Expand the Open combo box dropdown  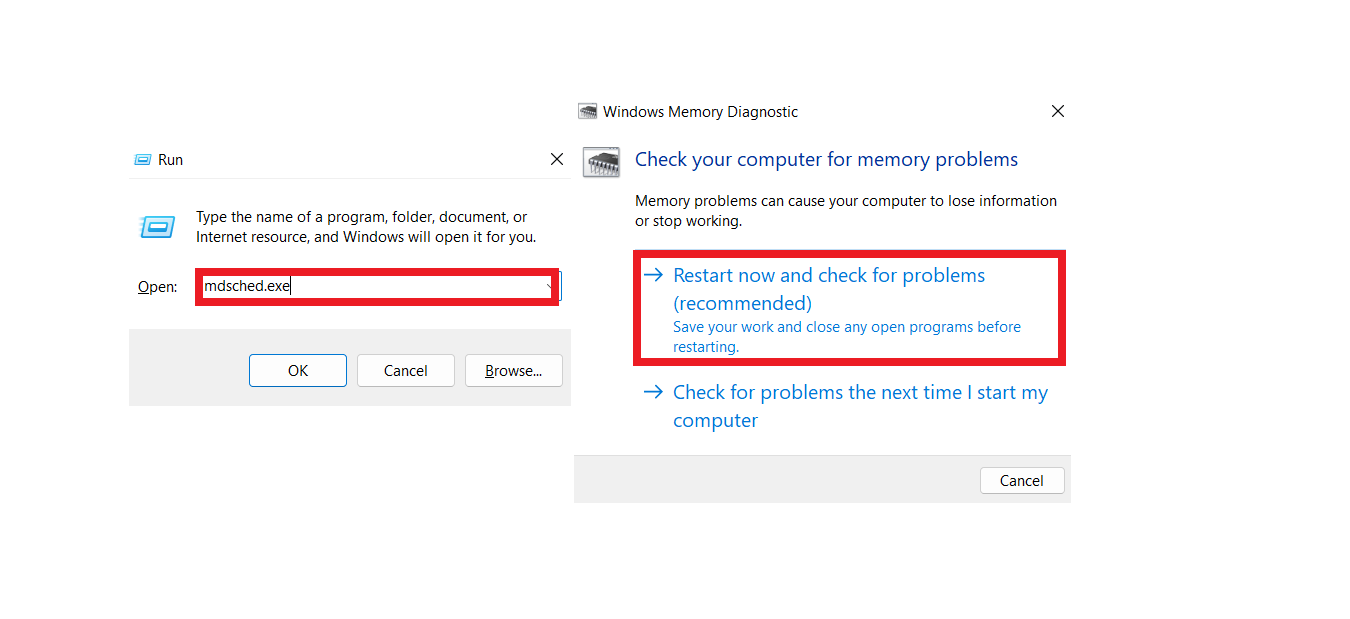pyautogui.click(x=550, y=287)
